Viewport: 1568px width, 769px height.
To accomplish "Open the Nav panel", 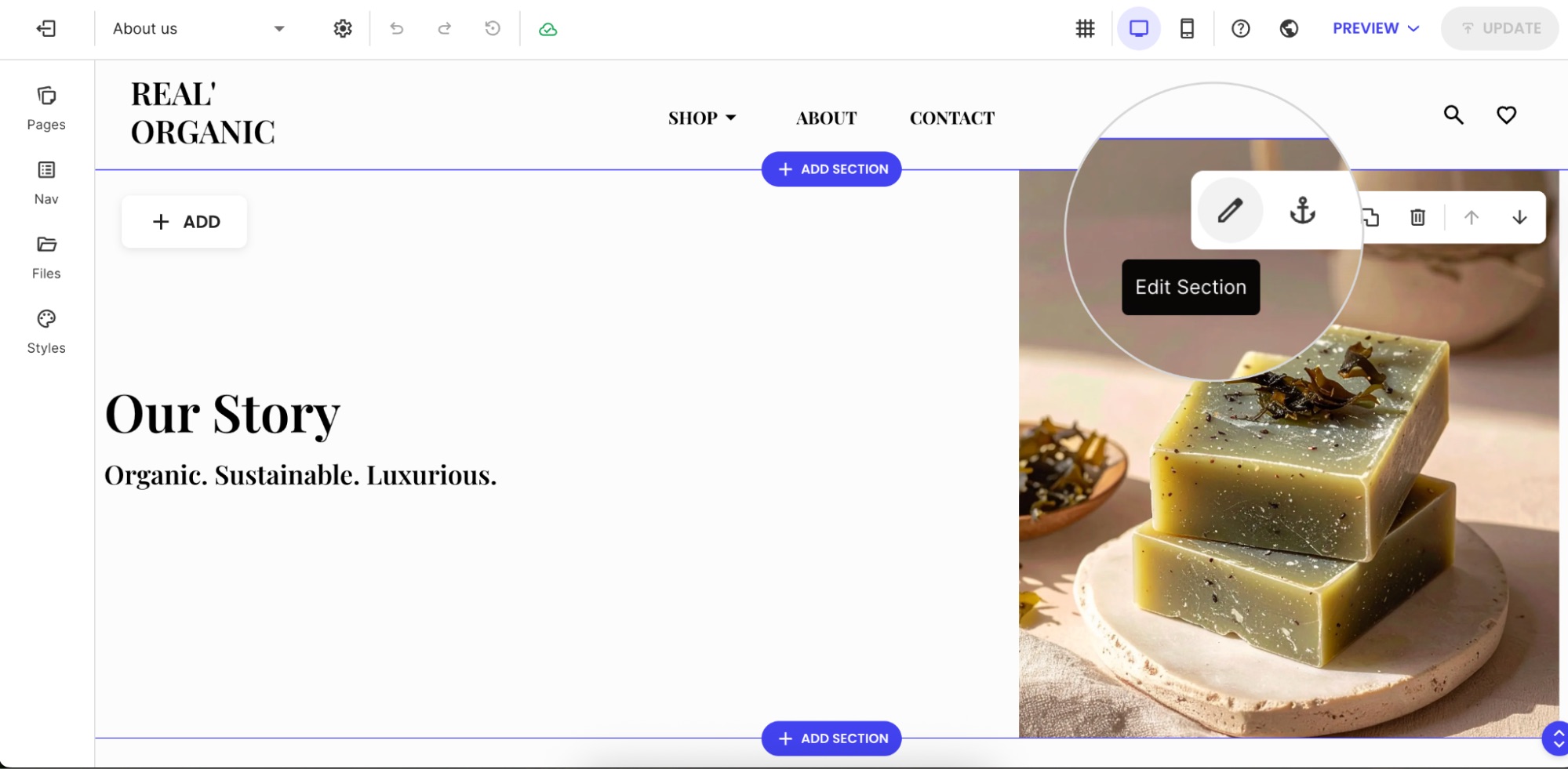I will pyautogui.click(x=46, y=183).
